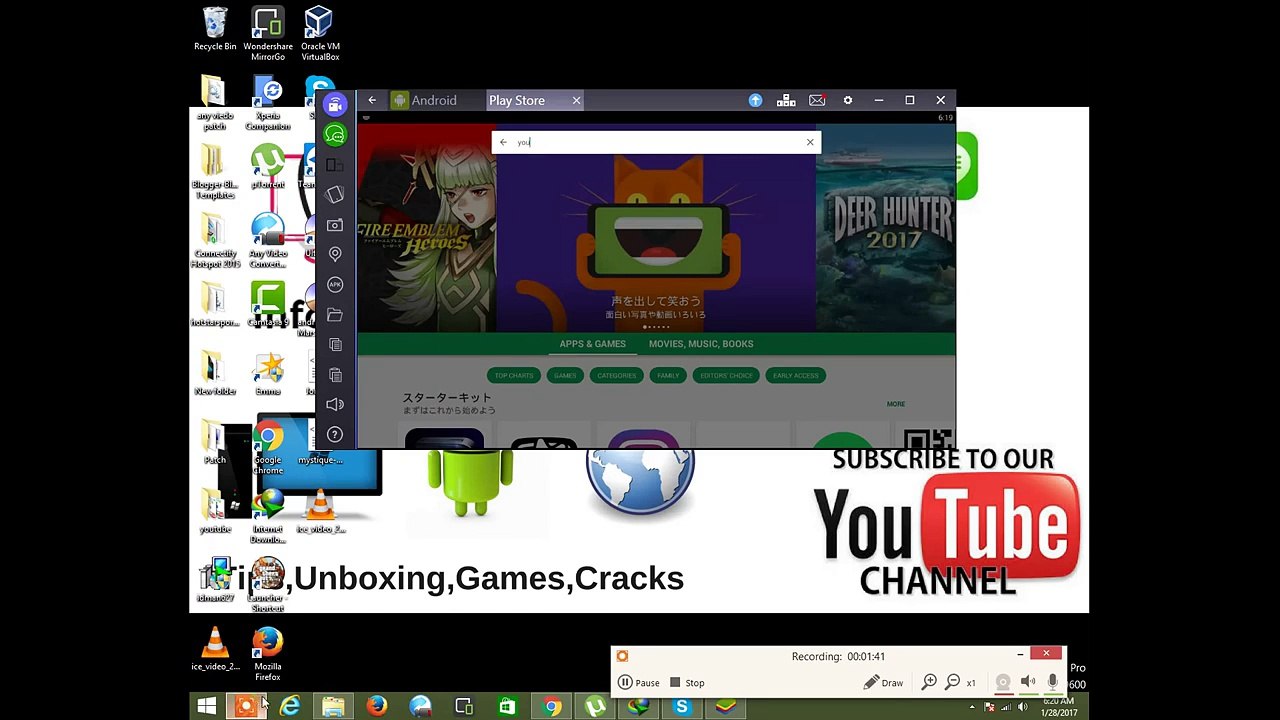Viewport: 1280px width, 720px height.
Task: Select the Mozilla Firefox desktop shortcut
Action: (x=268, y=654)
